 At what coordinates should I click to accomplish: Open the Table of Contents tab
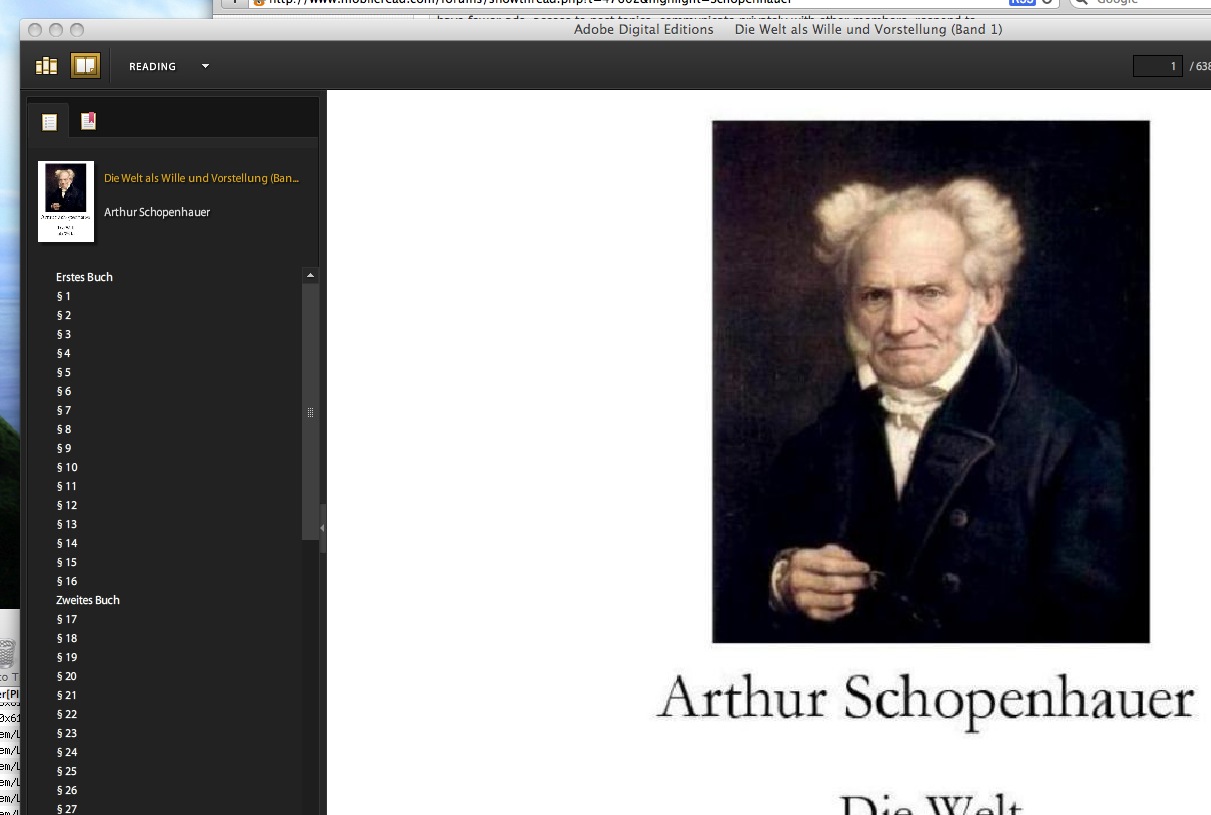(x=49, y=121)
